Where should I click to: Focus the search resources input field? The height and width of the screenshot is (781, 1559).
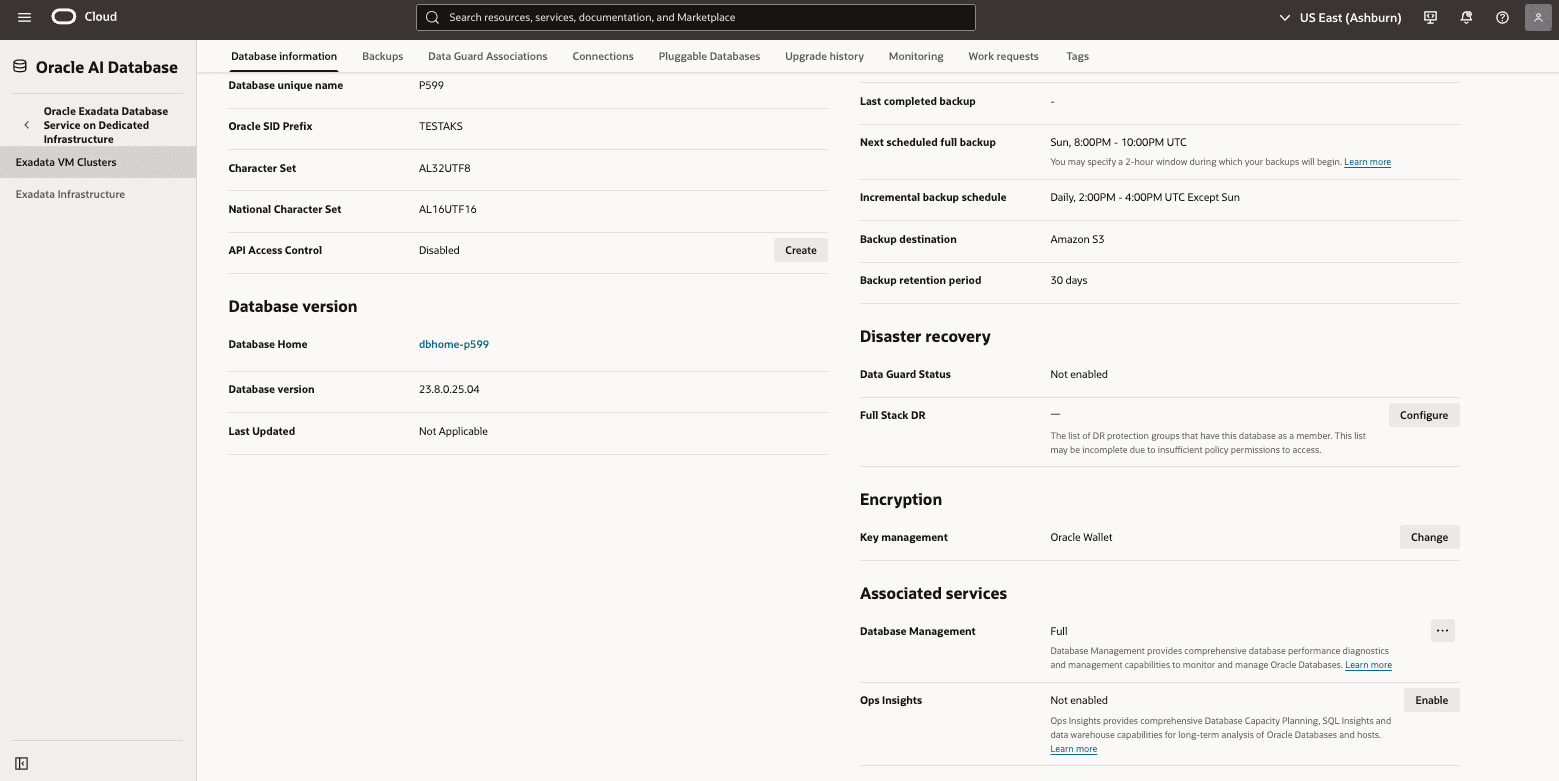coord(695,17)
